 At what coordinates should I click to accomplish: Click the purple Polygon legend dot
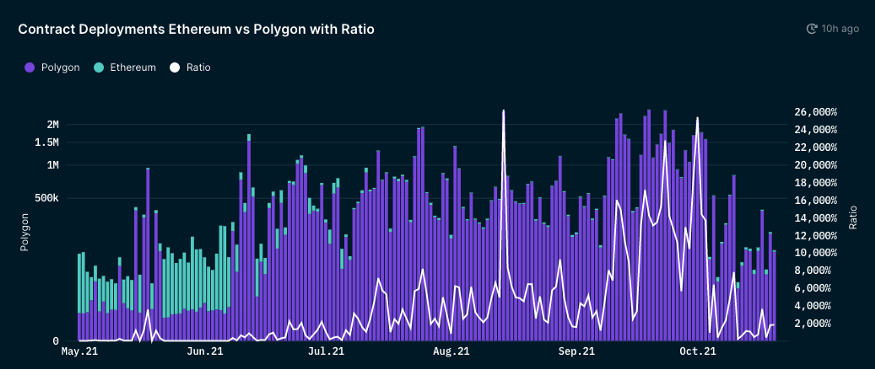tap(30, 68)
